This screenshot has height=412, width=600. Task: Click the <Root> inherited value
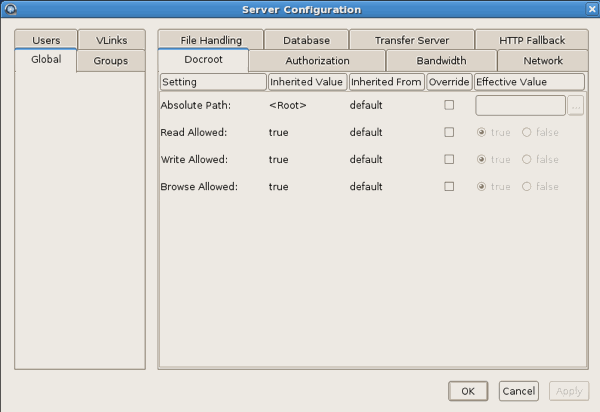click(288, 105)
